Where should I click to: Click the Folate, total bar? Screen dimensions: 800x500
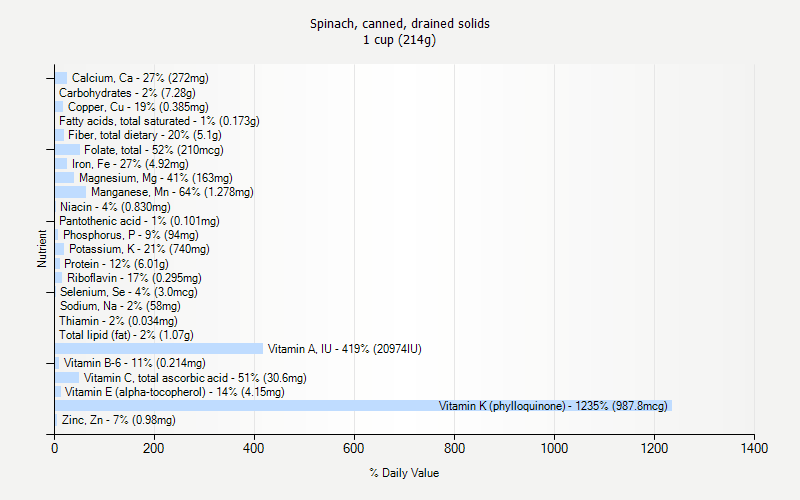point(67,150)
